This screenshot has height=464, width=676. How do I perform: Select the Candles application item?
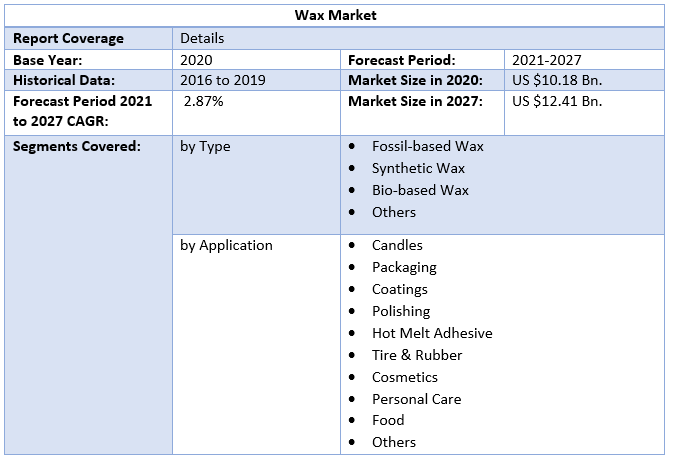(x=397, y=245)
